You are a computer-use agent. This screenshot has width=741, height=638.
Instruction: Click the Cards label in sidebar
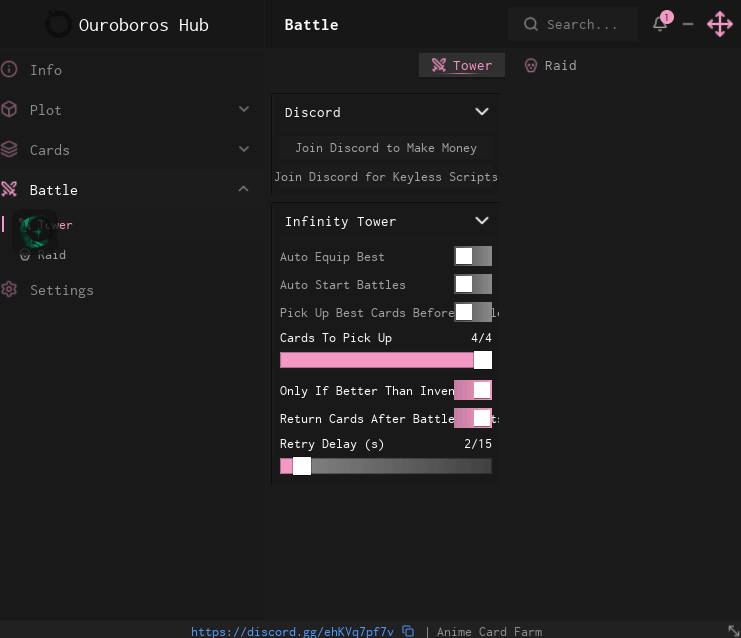tap(50, 150)
